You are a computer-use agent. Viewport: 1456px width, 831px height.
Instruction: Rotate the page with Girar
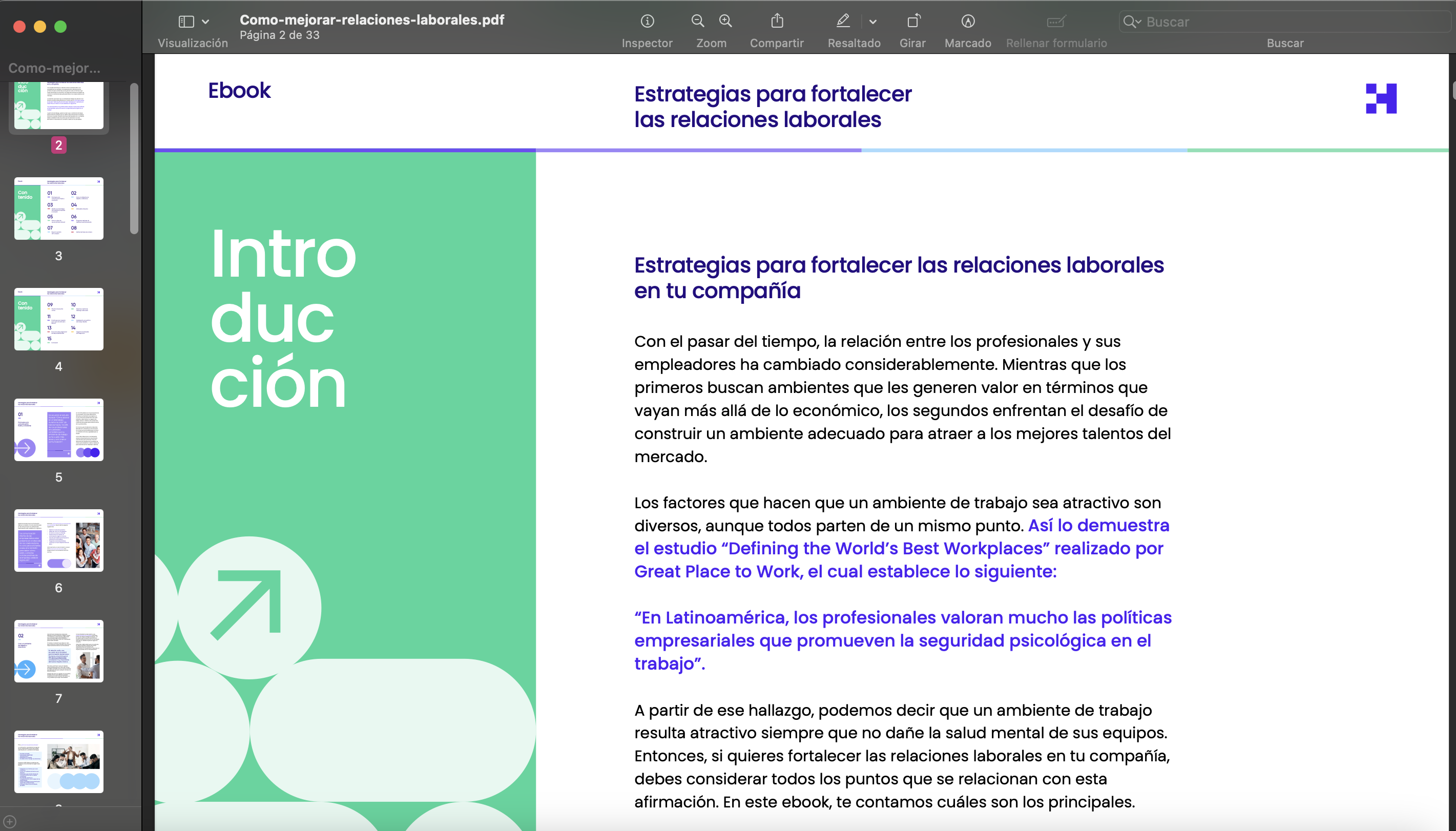[913, 21]
